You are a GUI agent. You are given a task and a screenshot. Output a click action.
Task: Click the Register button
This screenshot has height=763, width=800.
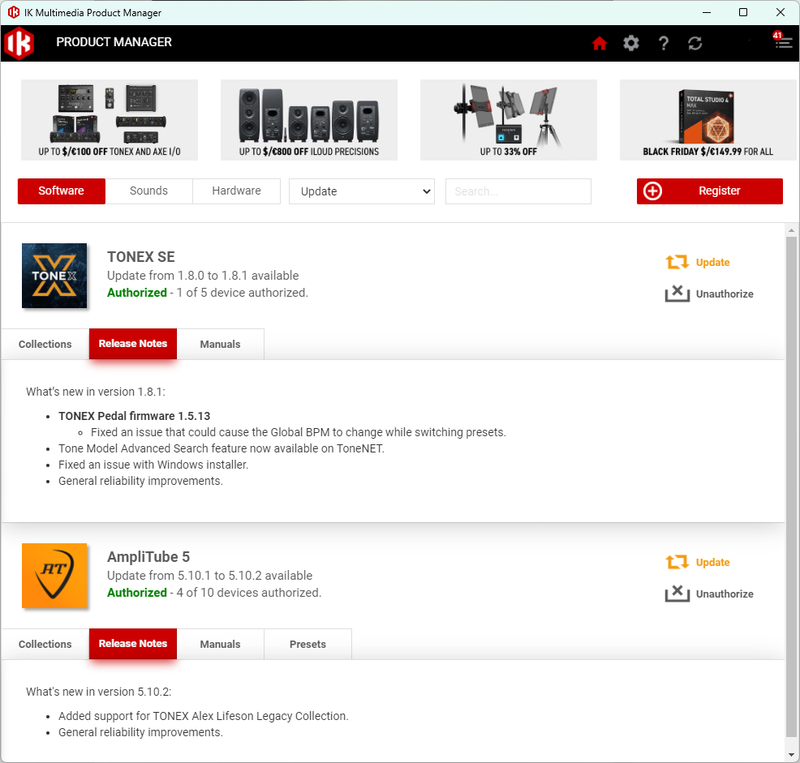[x=709, y=191]
